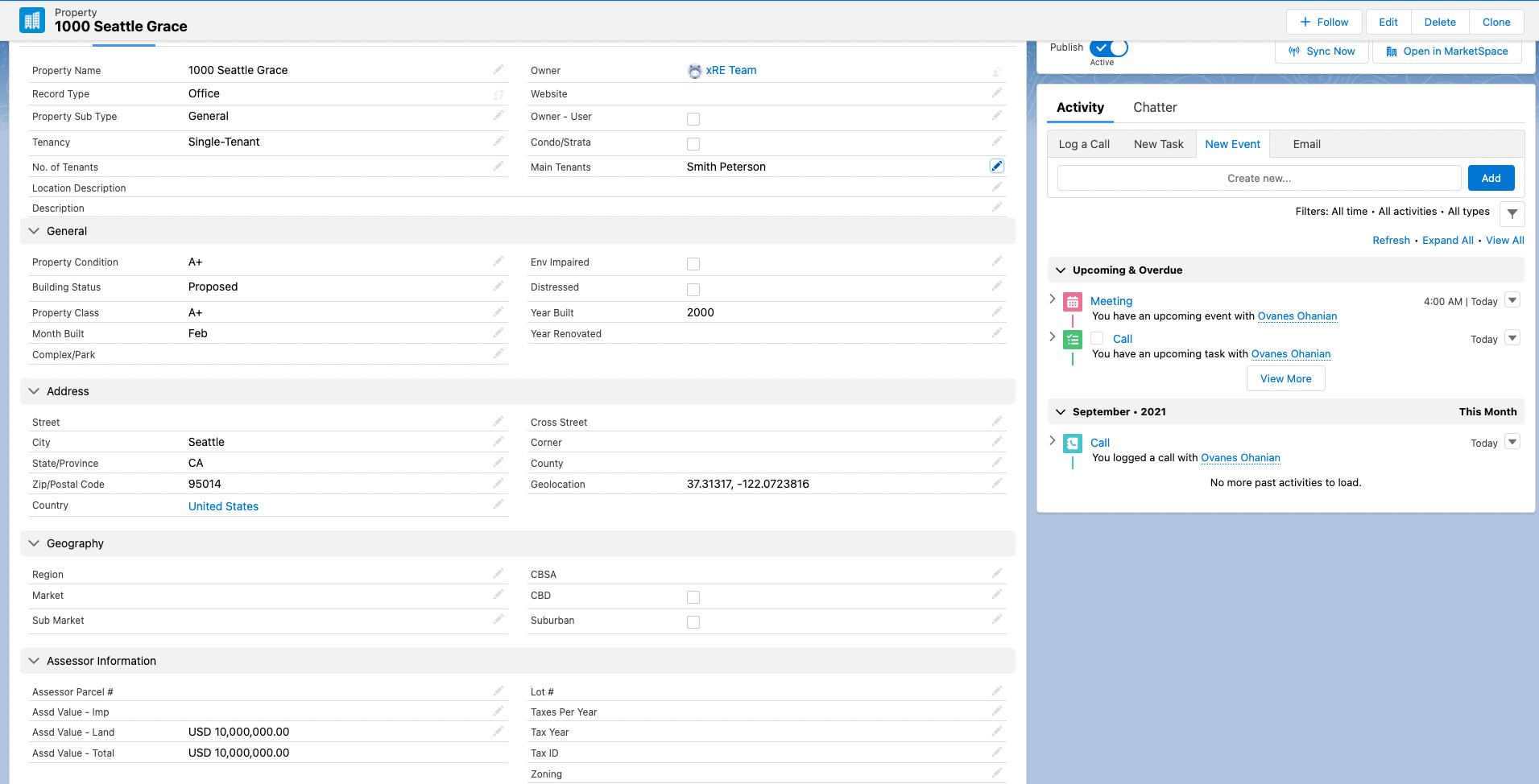1539x784 pixels.
Task: Edit City field pencil icon
Action: [x=499, y=441]
